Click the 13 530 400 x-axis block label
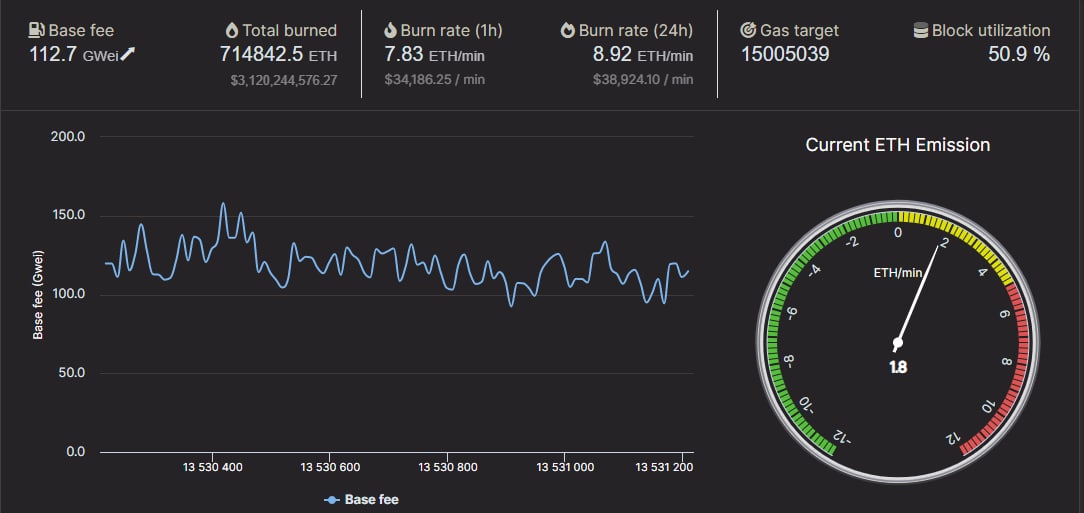 212,467
